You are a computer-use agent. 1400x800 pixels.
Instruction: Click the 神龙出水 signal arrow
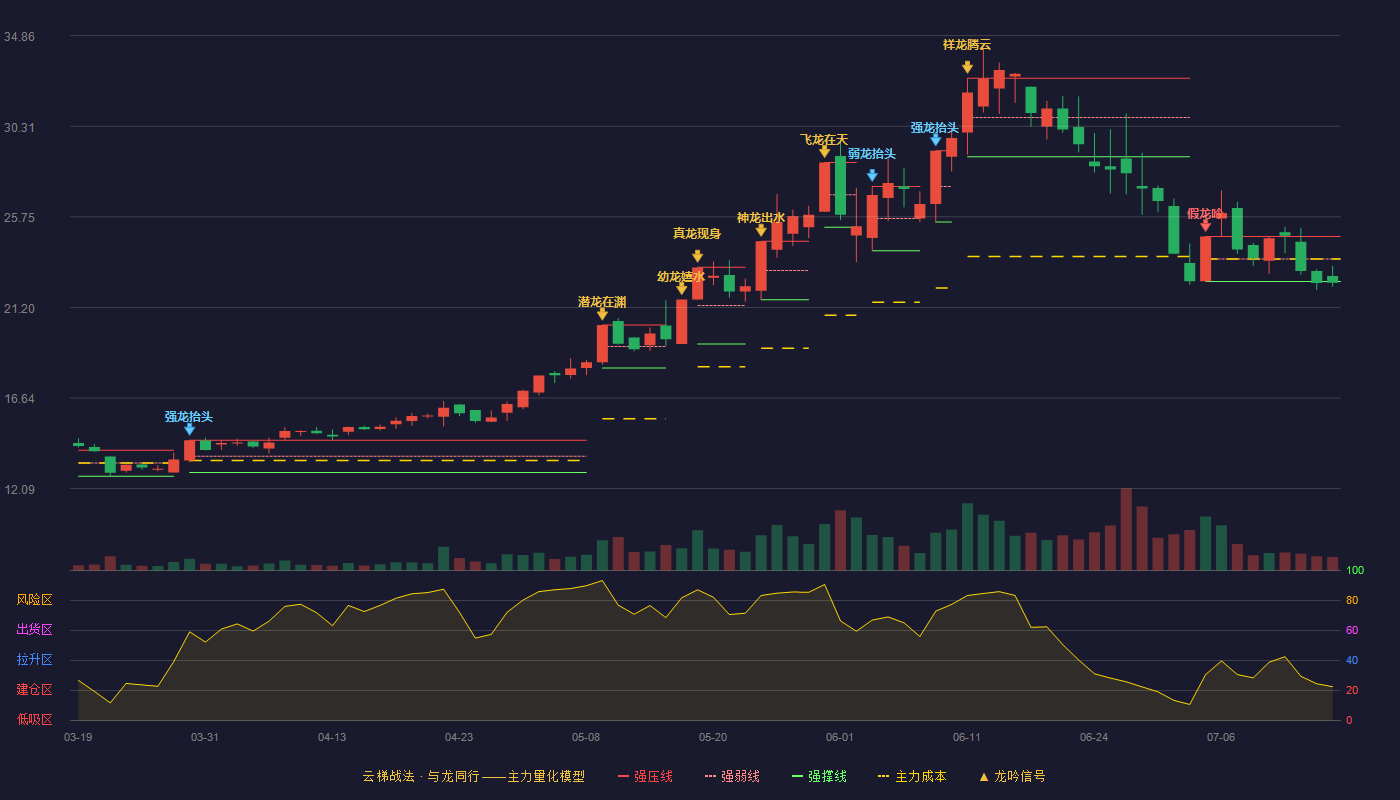coord(761,231)
